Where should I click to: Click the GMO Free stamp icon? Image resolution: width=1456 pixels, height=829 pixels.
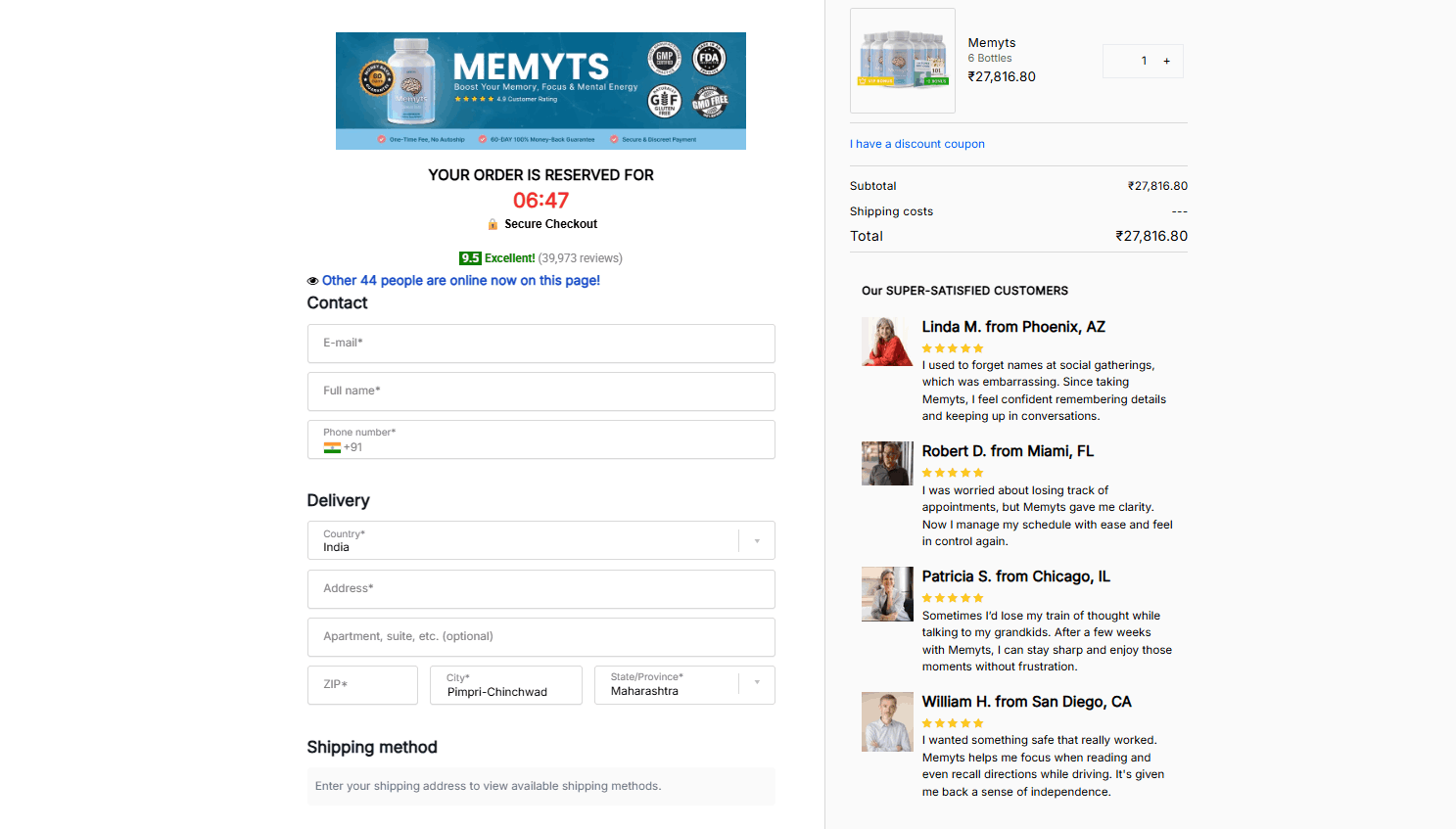710,102
